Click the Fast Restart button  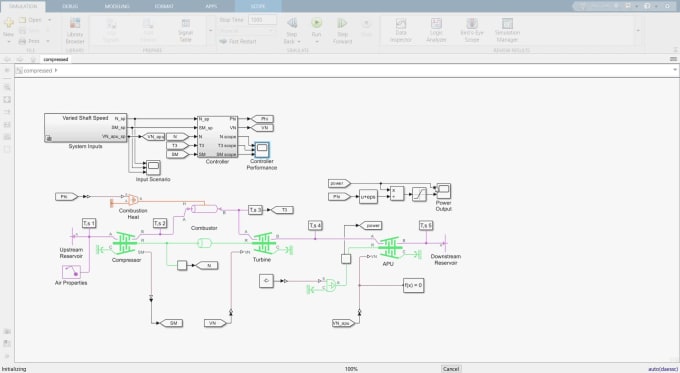(238, 41)
